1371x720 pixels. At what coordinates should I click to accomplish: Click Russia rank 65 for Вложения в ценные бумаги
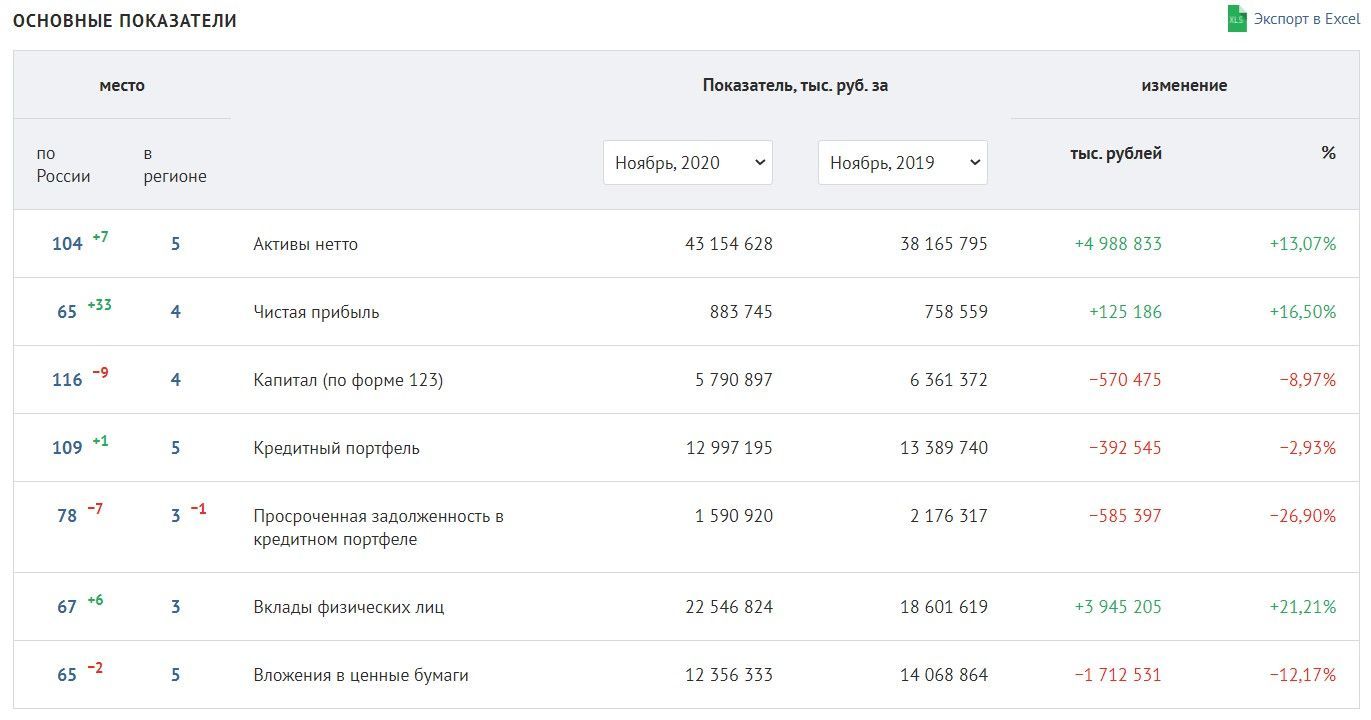click(x=67, y=675)
